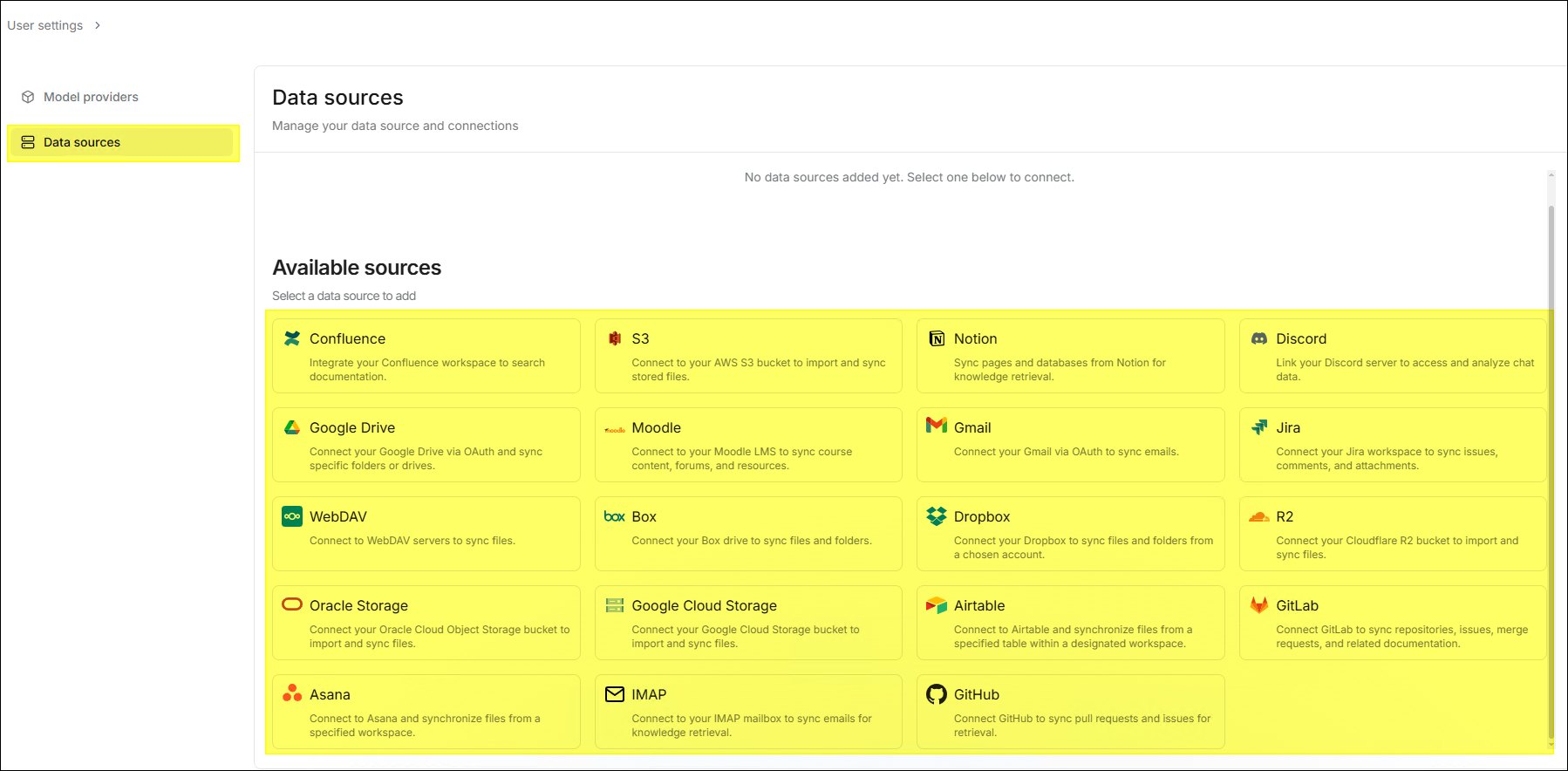Click the 'Available sources' section heading
Viewport: 1568px width, 771px height.
(357, 268)
